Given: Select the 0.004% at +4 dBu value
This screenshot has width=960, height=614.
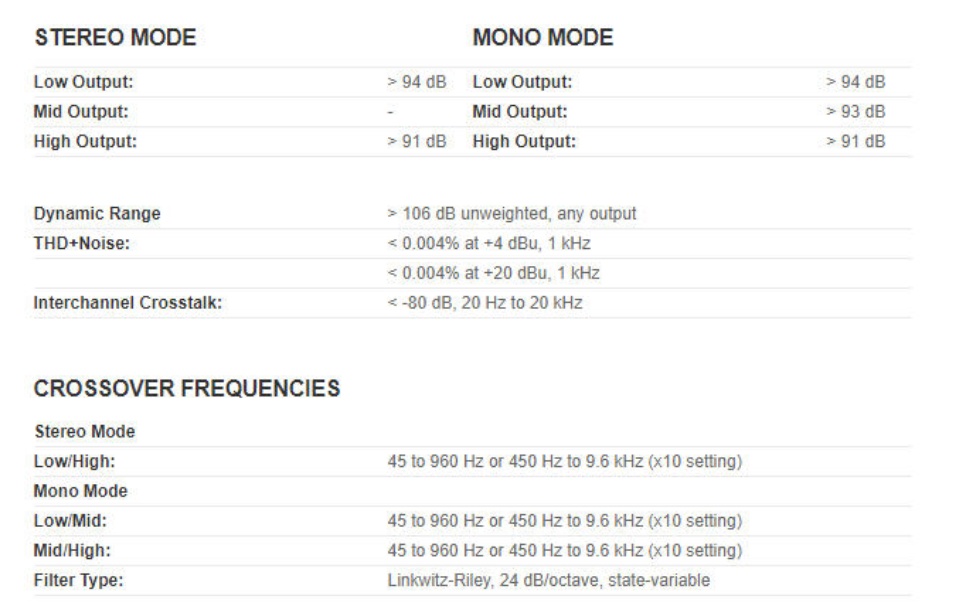Looking at the screenshot, I should click(493, 243).
